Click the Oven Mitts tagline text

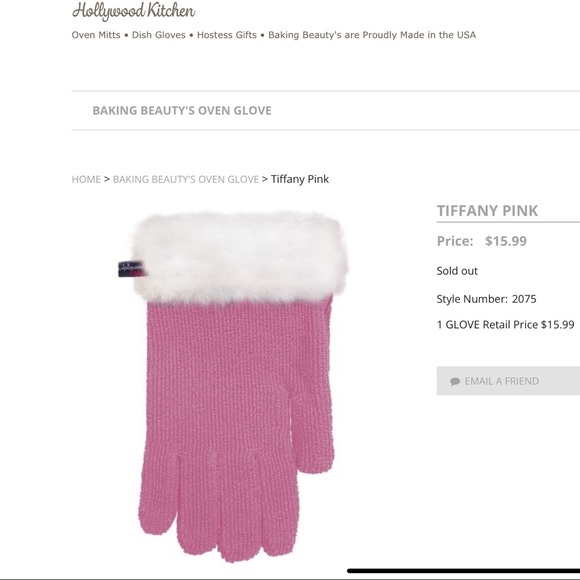(96, 35)
